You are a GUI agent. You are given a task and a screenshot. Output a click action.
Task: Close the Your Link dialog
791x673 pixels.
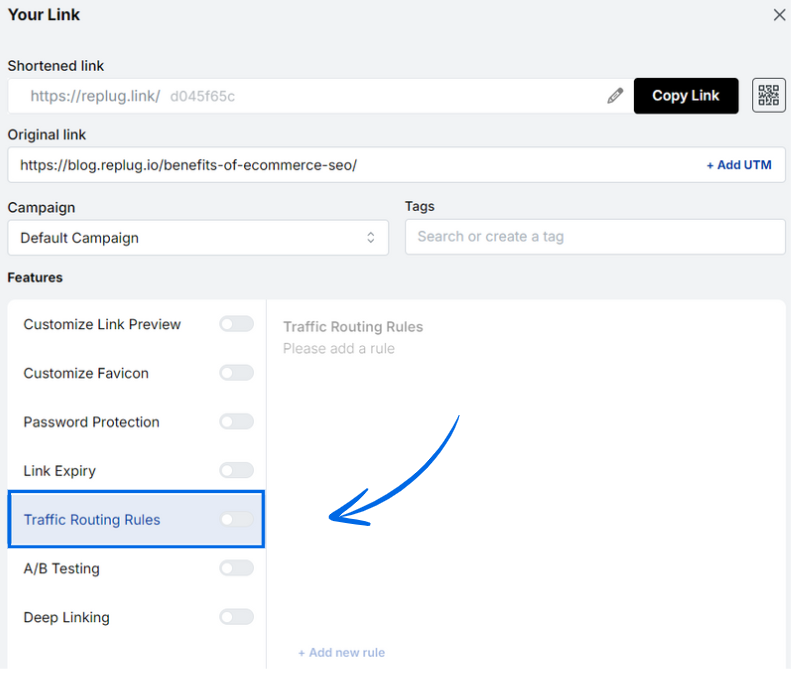[779, 15]
